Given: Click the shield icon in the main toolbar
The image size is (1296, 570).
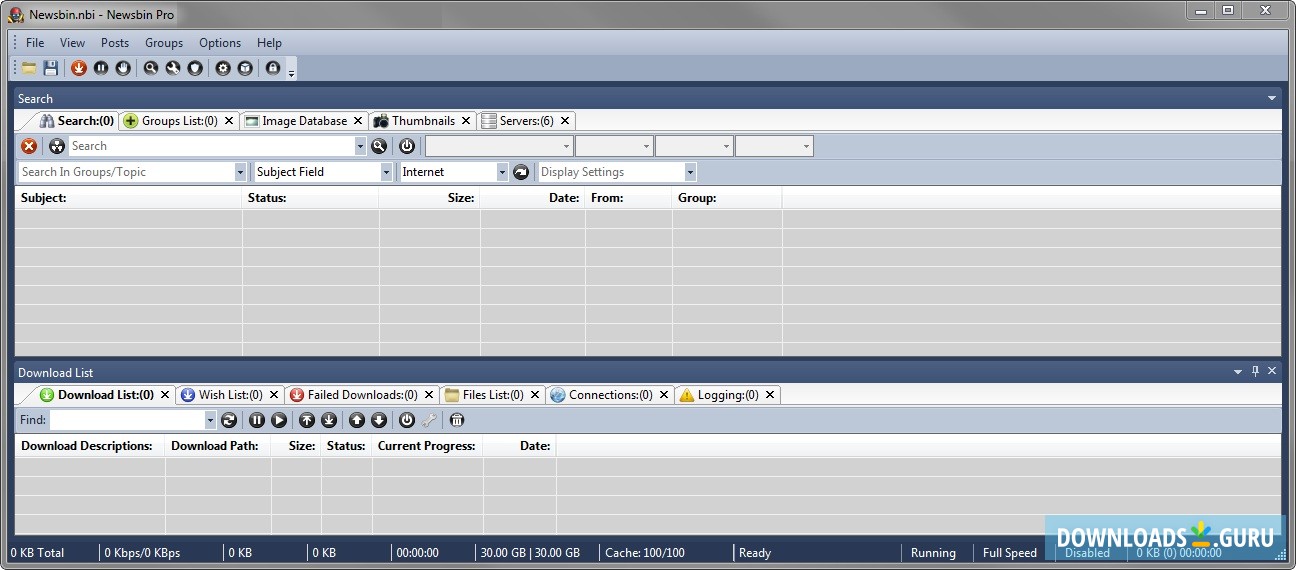Looking at the screenshot, I should pyautogui.click(x=195, y=68).
